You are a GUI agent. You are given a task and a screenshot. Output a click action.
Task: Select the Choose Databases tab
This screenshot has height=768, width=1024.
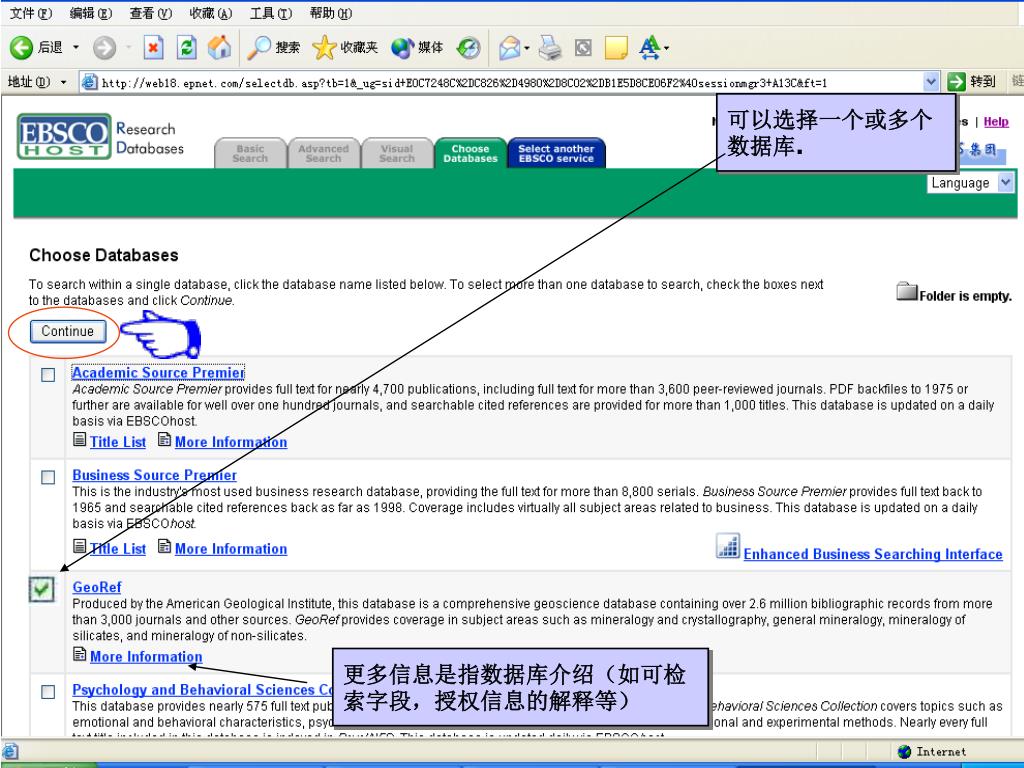(470, 153)
